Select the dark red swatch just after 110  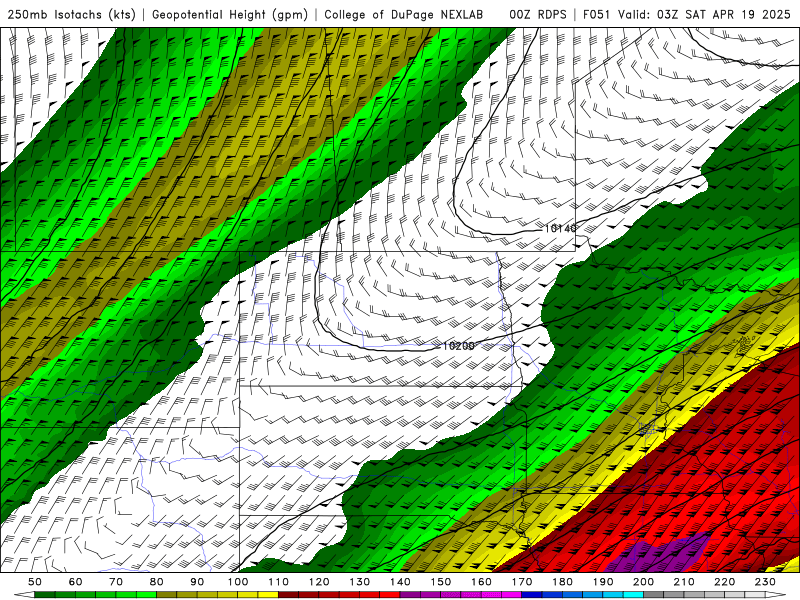tap(289, 595)
